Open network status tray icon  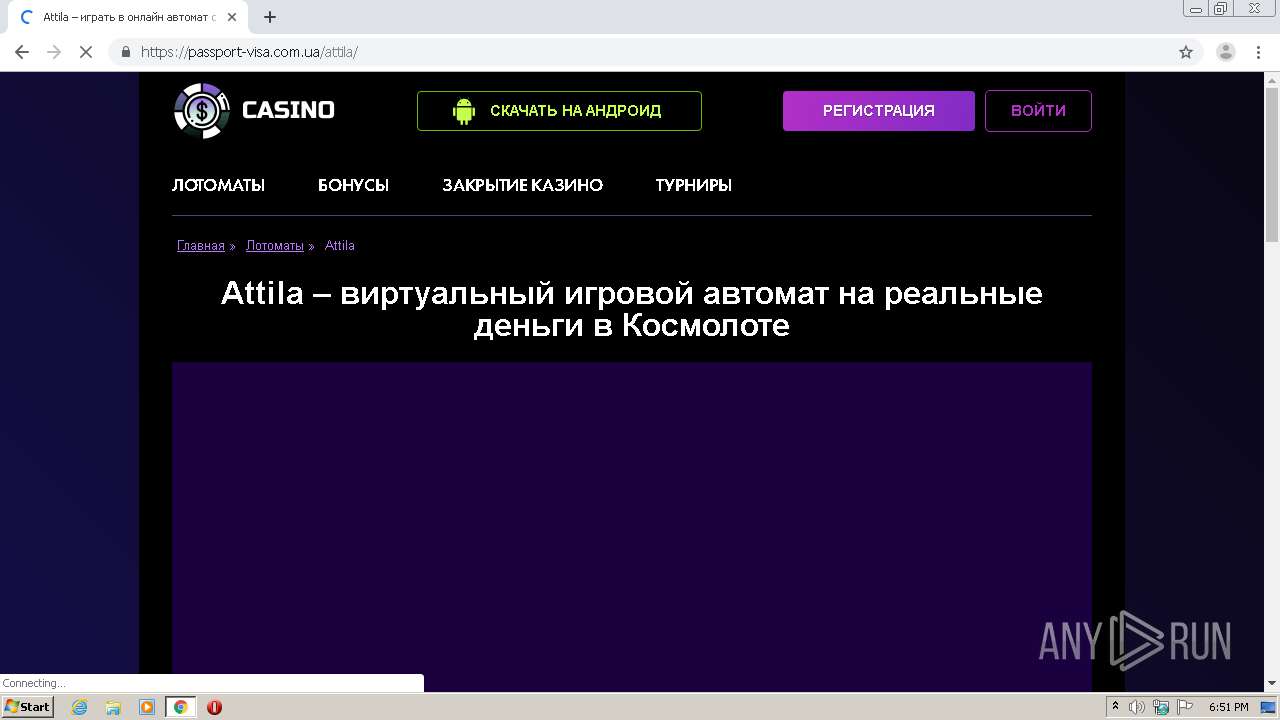click(x=1161, y=707)
